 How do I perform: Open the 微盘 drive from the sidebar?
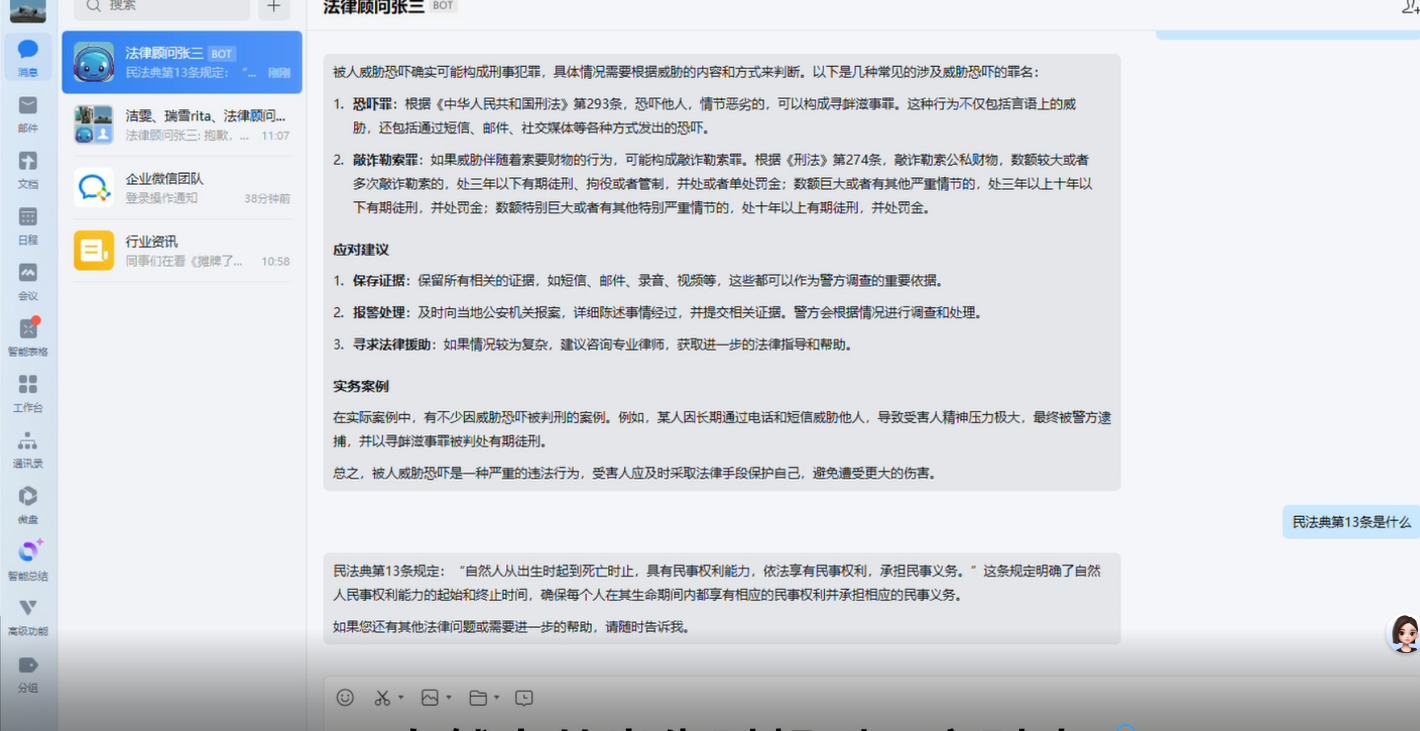[x=28, y=504]
